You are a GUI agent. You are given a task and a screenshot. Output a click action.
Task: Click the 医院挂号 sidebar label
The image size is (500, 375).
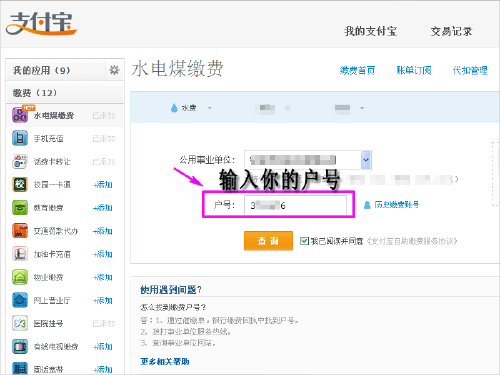[49, 324]
